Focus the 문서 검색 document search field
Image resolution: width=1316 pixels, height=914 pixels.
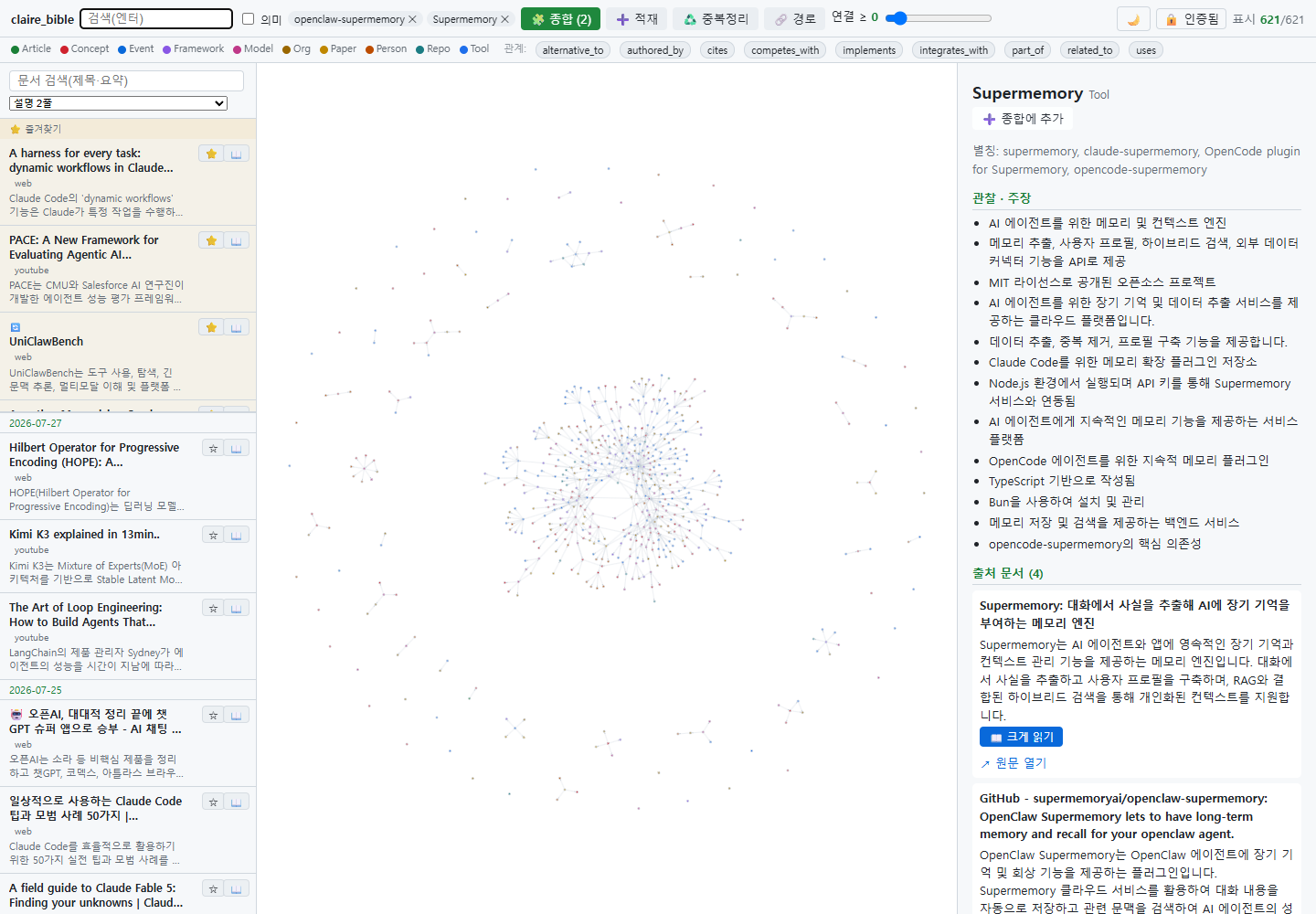pyautogui.click(x=127, y=80)
